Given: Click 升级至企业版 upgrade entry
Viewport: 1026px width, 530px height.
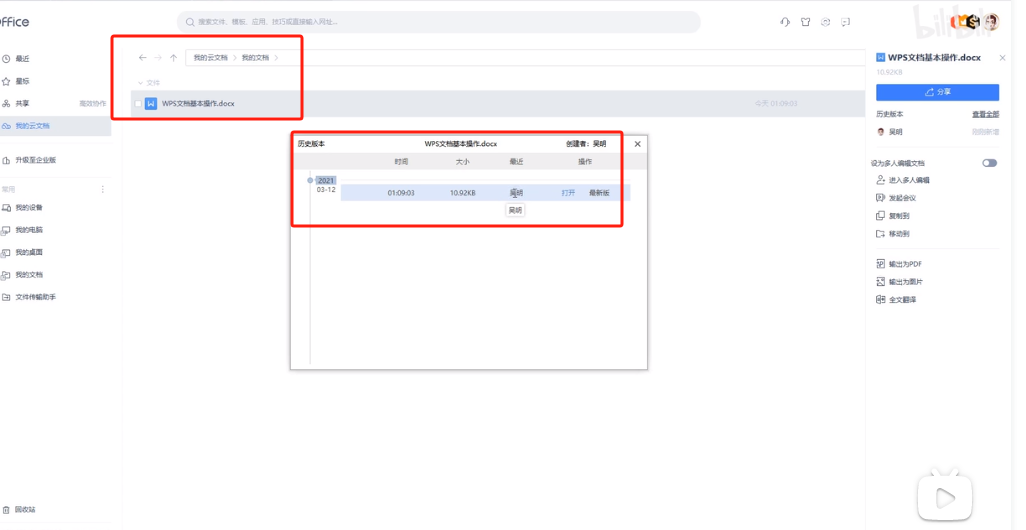Looking at the screenshot, I should [x=35, y=160].
